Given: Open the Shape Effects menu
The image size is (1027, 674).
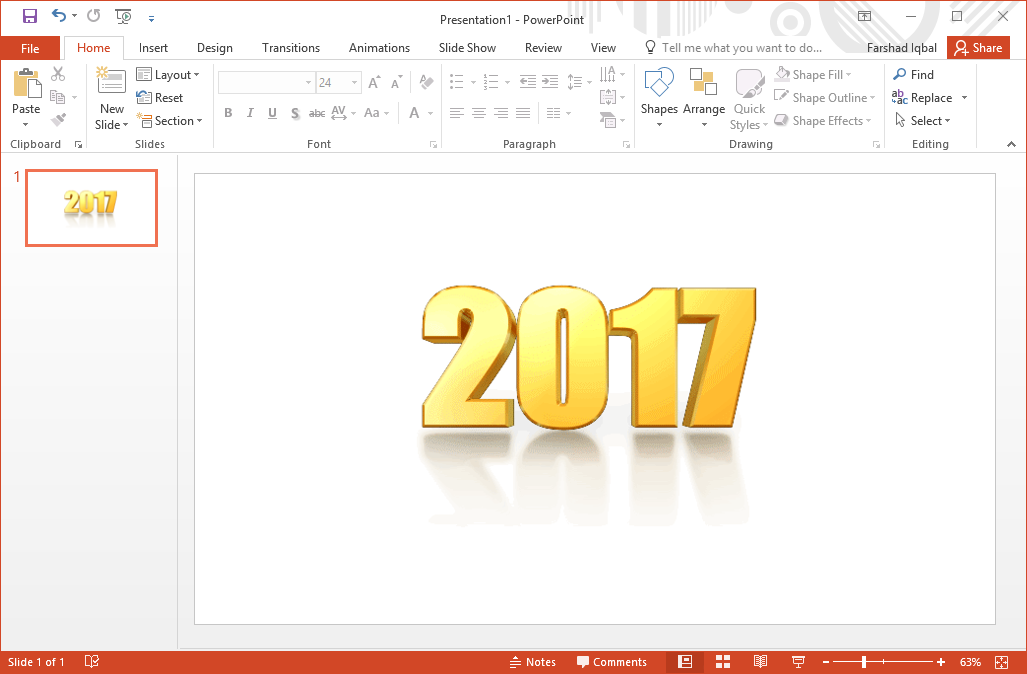Looking at the screenshot, I should [x=823, y=121].
